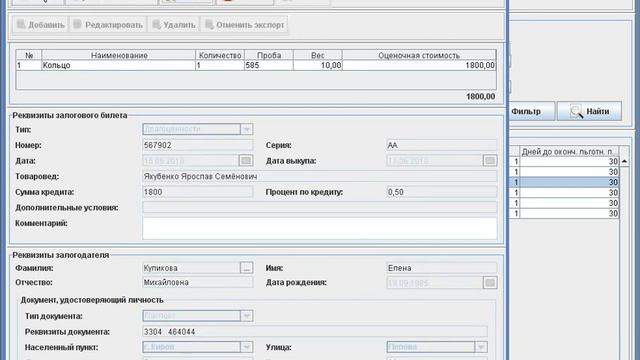Click the Отменить экспорт button
Viewport: 640px width, 360px height.
tap(244, 25)
